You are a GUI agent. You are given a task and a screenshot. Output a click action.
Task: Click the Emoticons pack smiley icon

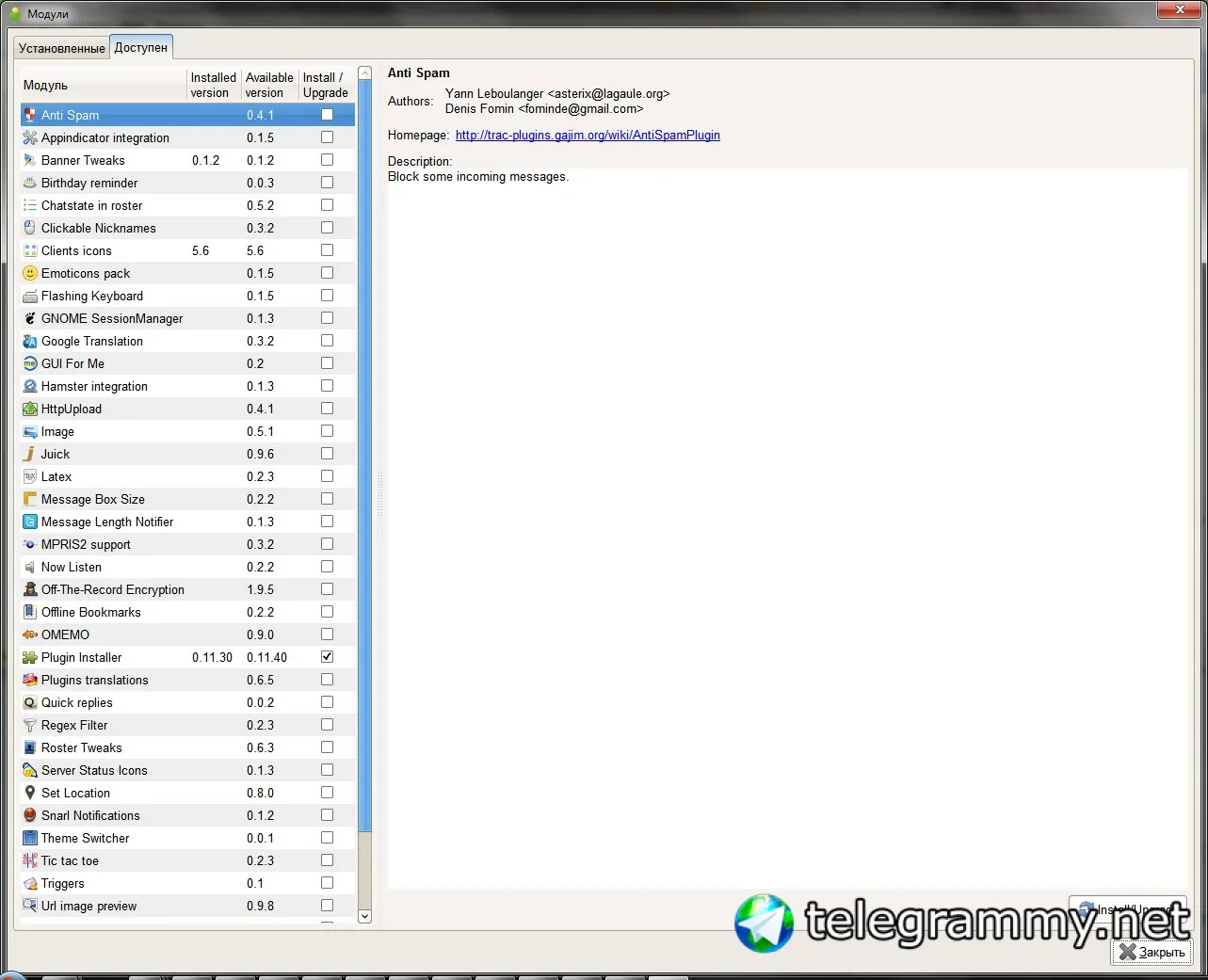coord(30,273)
